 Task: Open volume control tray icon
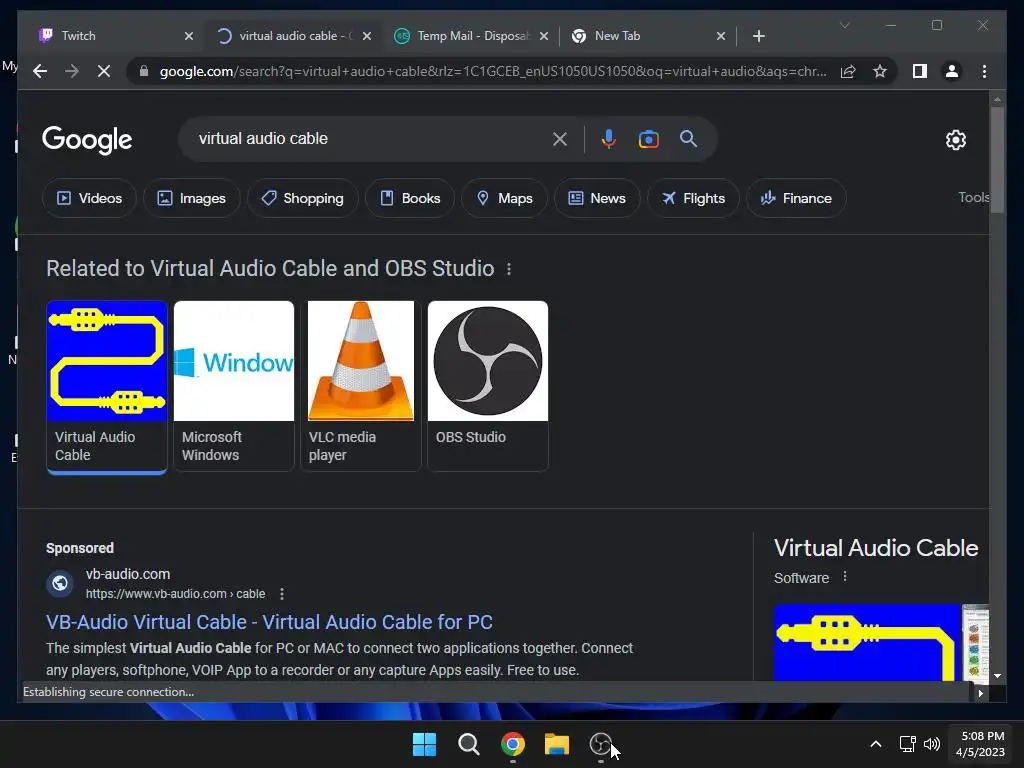point(932,744)
